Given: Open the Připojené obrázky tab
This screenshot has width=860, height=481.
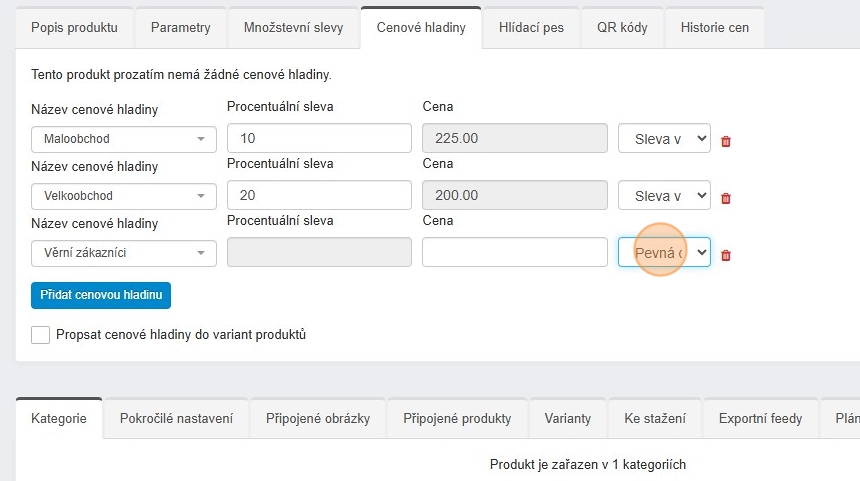Looking at the screenshot, I should coord(318,418).
